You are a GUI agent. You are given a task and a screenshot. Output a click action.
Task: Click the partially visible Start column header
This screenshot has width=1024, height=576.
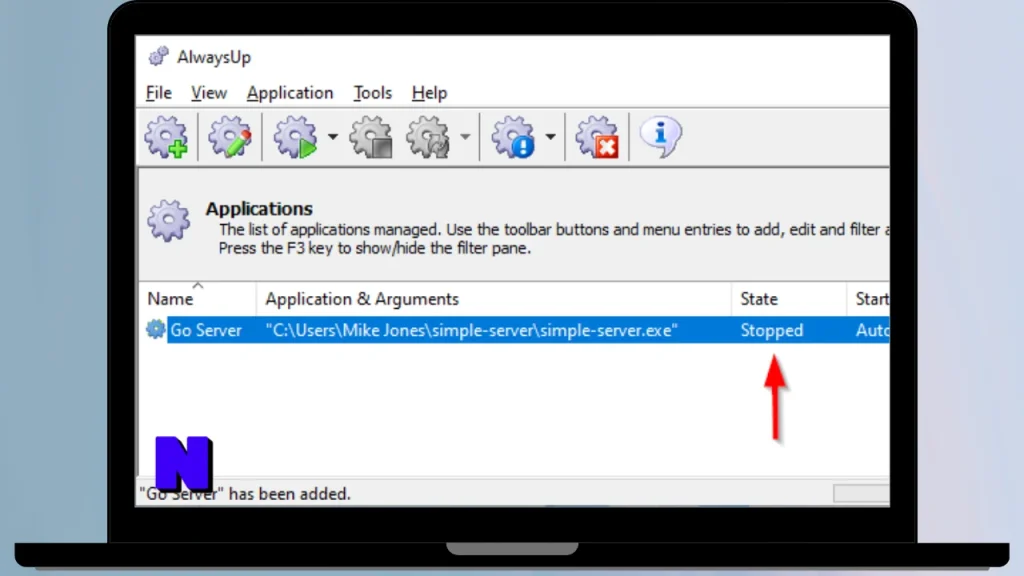click(869, 298)
